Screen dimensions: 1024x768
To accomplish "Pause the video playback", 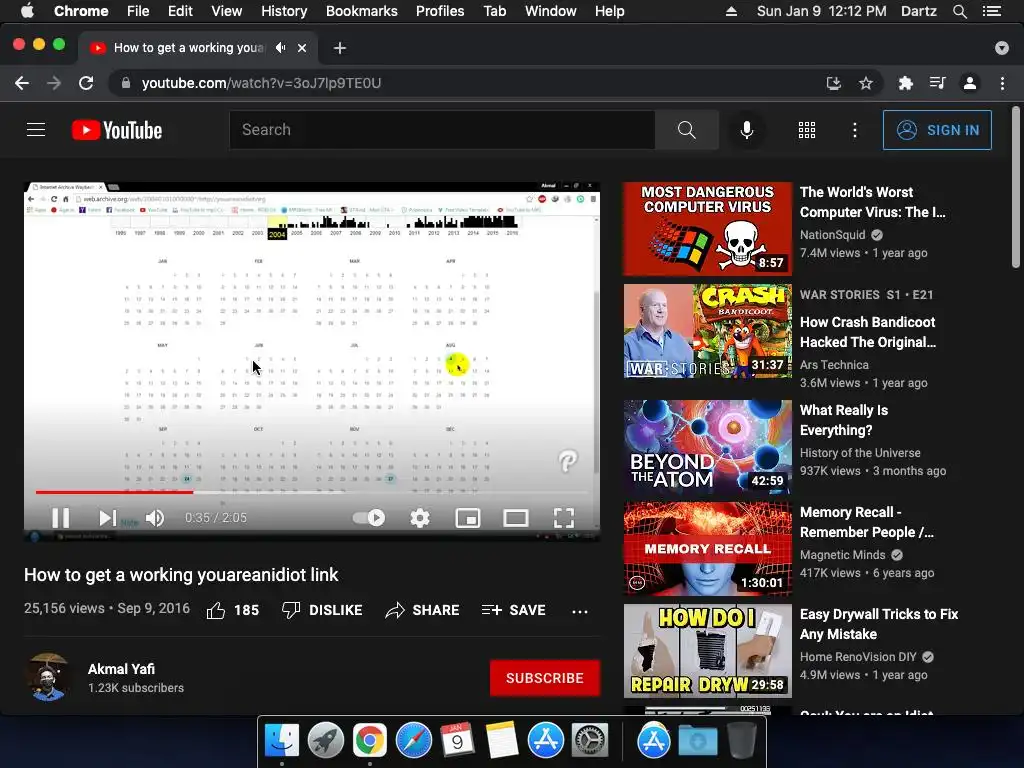I will [61, 518].
